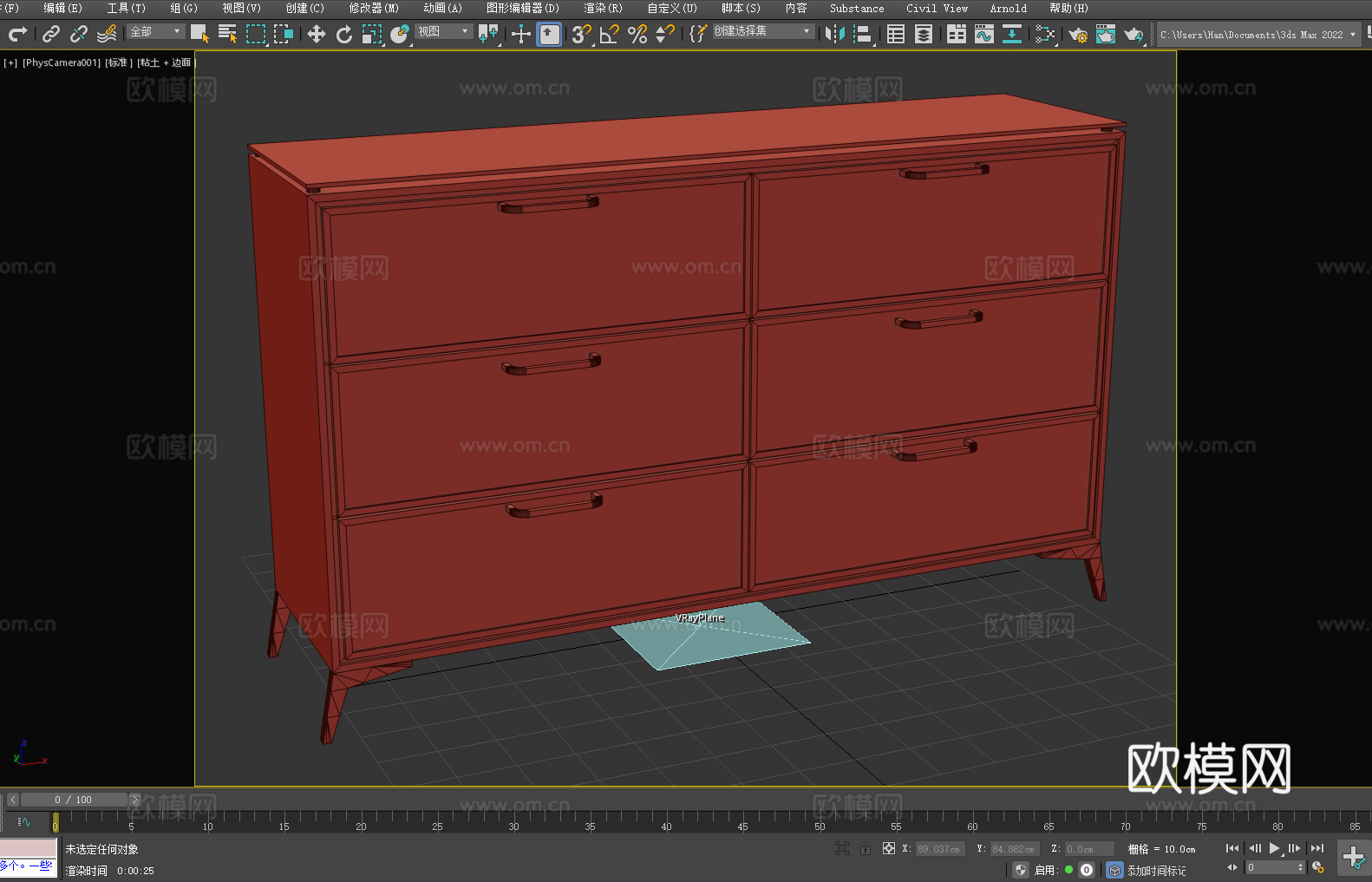Open the 全部 selection filter dropdown
Image resolution: width=1372 pixels, height=882 pixels.
point(156,31)
